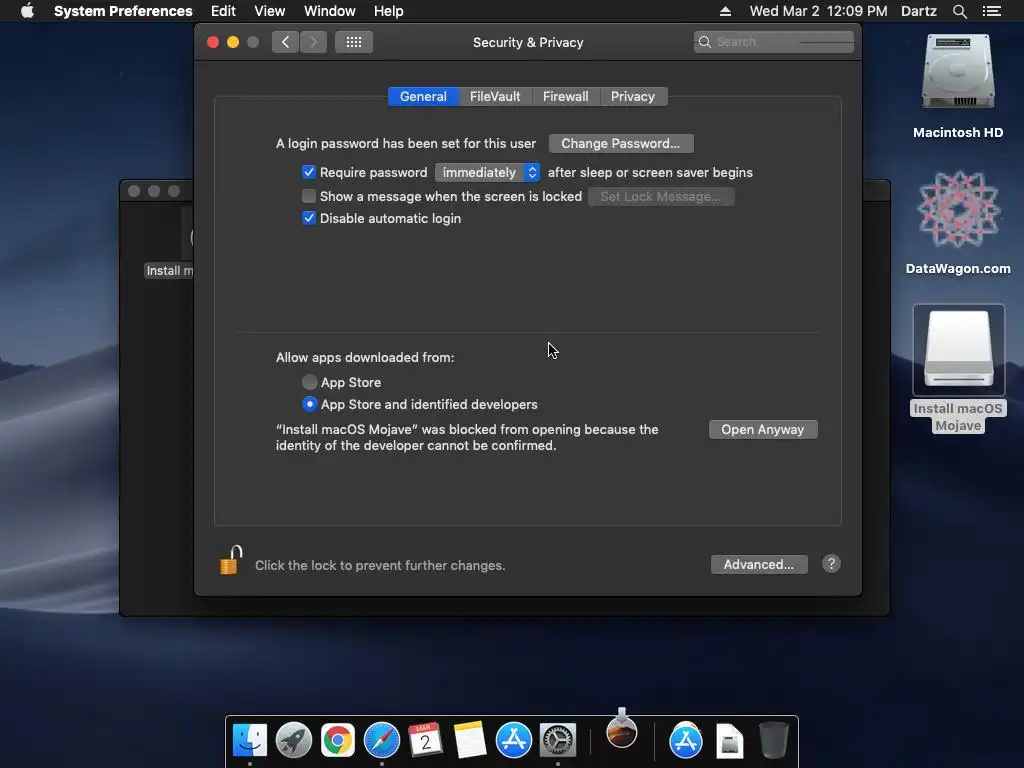The height and width of the screenshot is (768, 1024).
Task: Select Macintosh HD desktop drive icon
Action: tap(957, 72)
